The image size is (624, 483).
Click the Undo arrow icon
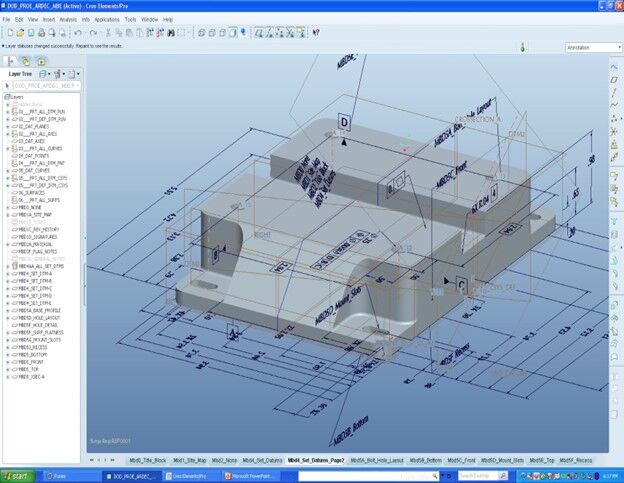(x=79, y=32)
